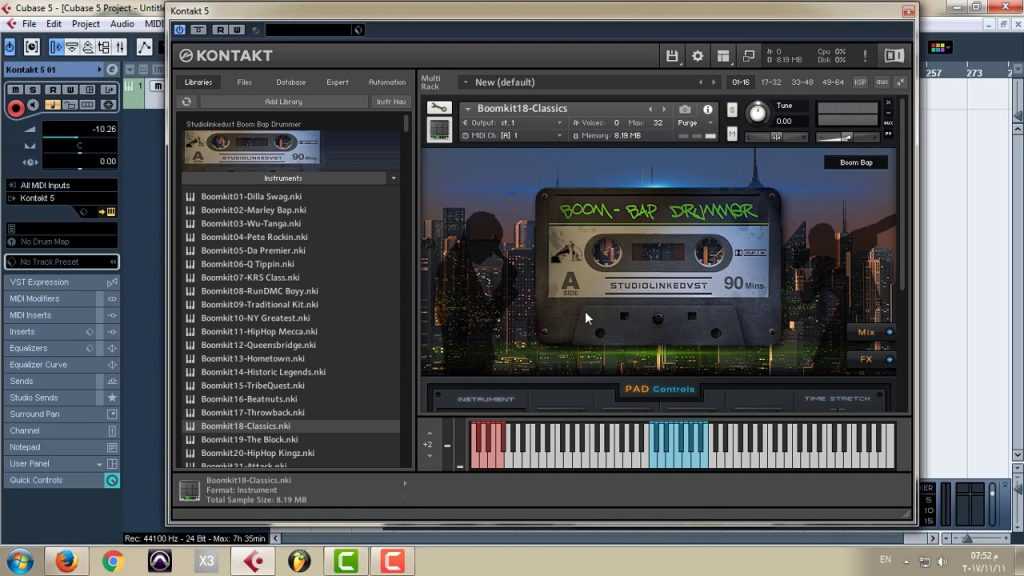The image size is (1024, 576).
Task: Click the Cubase Open Mixer toolbar icon
Action: coord(120,47)
